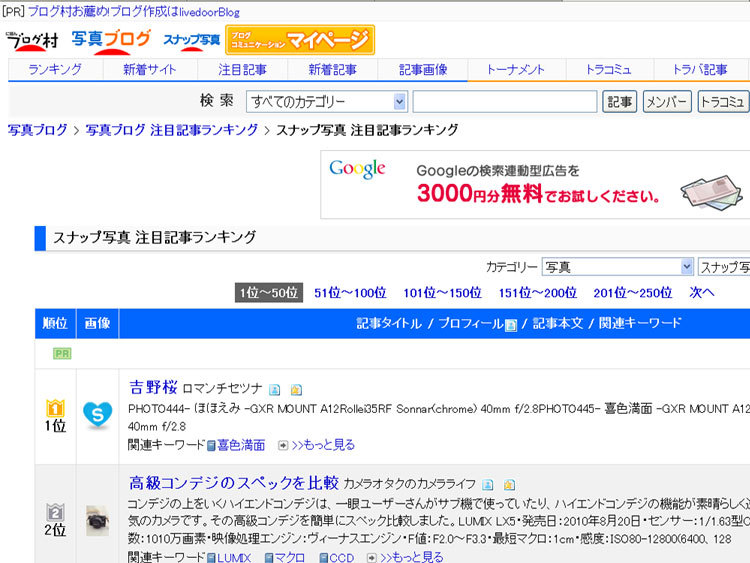Click the カメラオタクのカメラライフ blog name text
The height and width of the screenshot is (563, 750).
[x=409, y=484]
